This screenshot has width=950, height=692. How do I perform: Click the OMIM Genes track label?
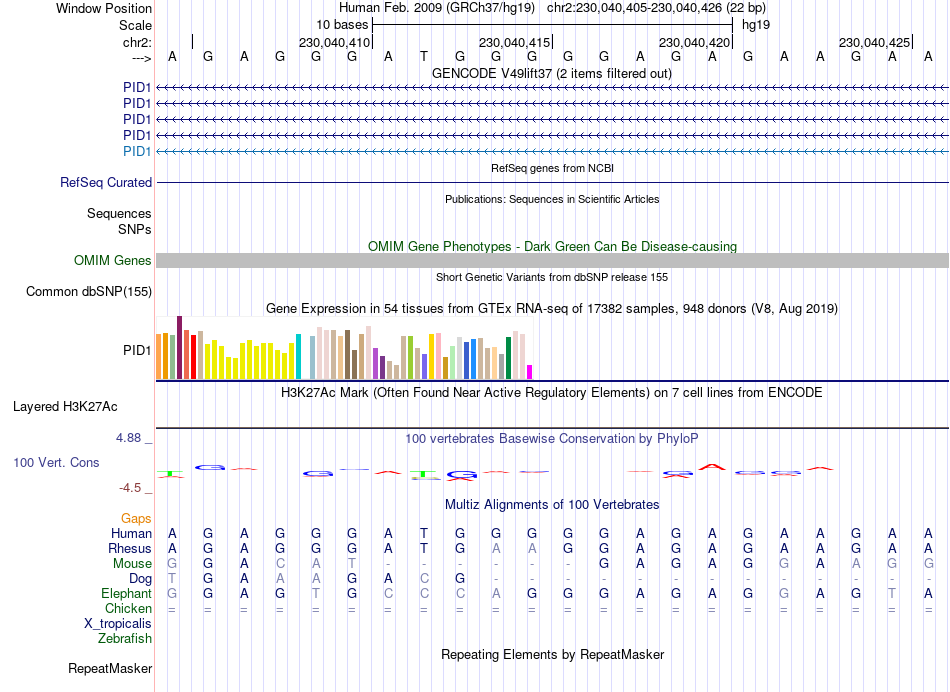(113, 261)
